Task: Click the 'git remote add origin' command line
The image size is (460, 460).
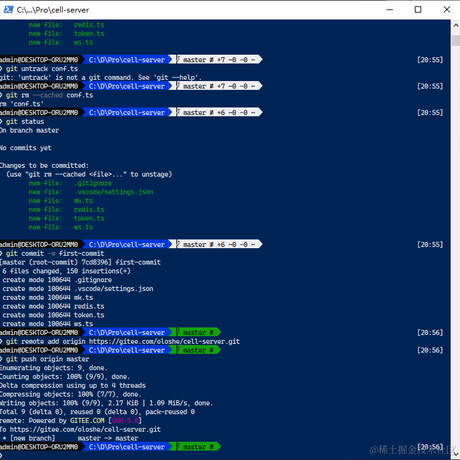Action: tap(123, 341)
